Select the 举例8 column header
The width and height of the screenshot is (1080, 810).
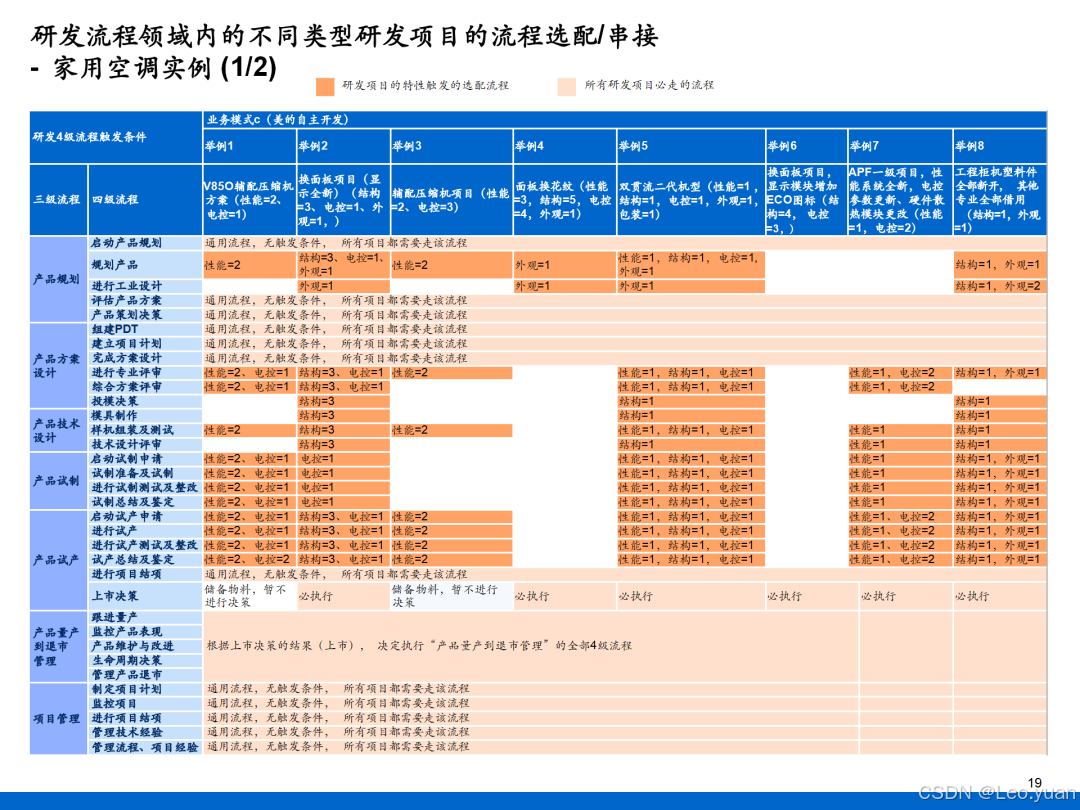tap(1000, 146)
